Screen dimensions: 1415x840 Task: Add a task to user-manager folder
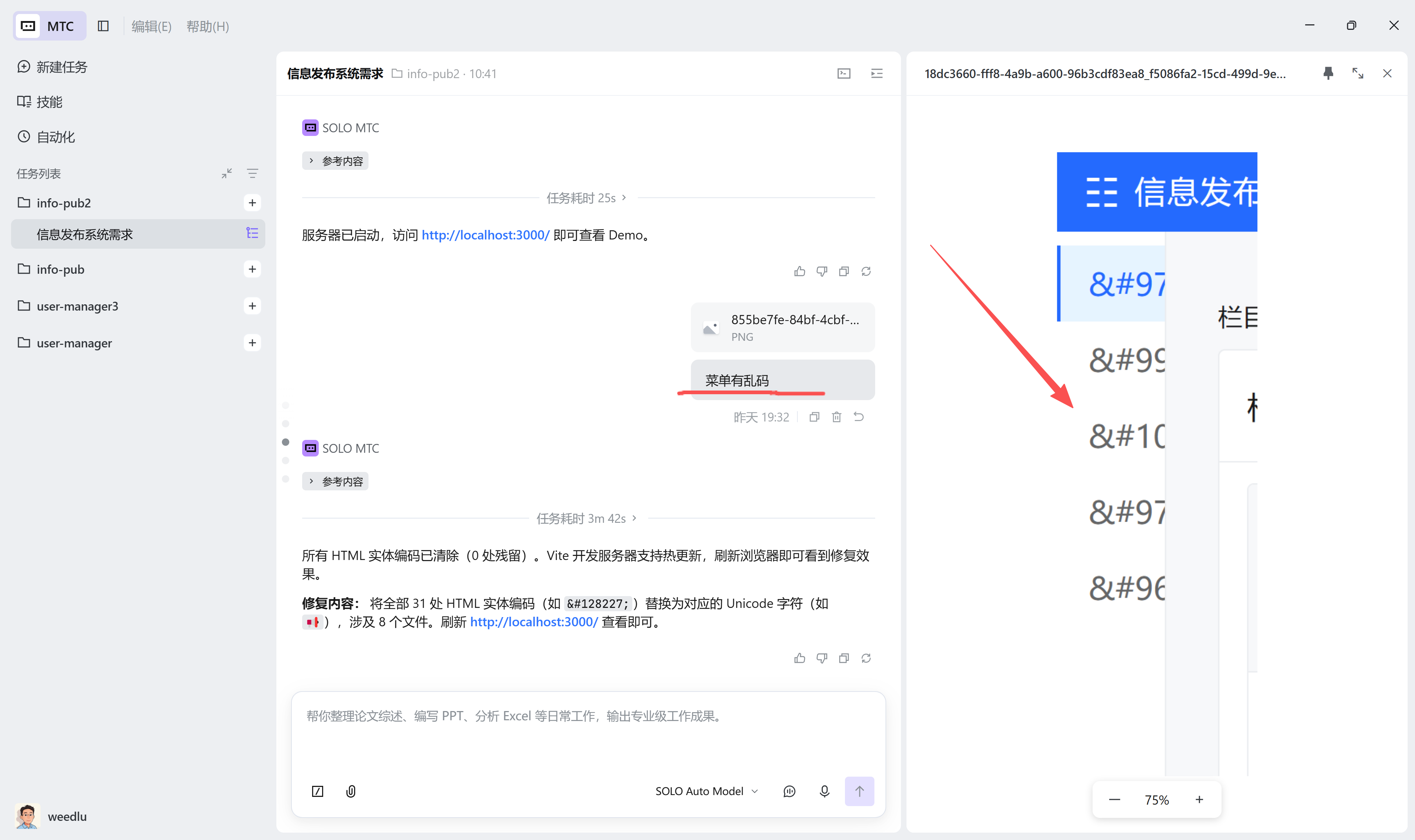pyautogui.click(x=252, y=343)
